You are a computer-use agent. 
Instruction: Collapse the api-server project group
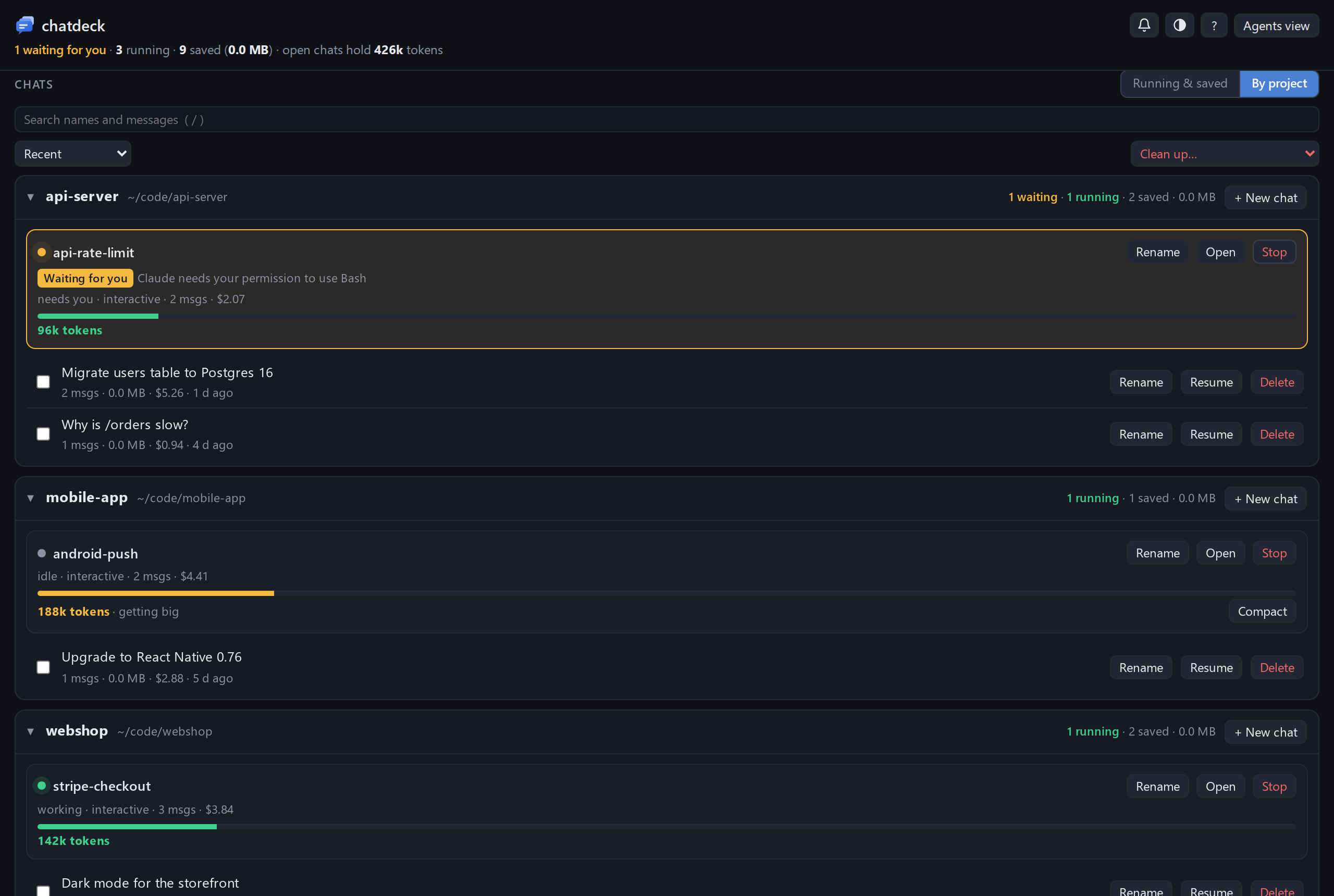coord(30,197)
